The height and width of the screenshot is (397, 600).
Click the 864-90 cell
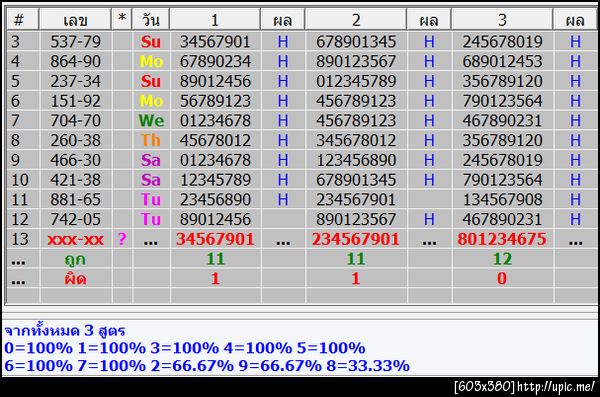pyautogui.click(x=75, y=61)
